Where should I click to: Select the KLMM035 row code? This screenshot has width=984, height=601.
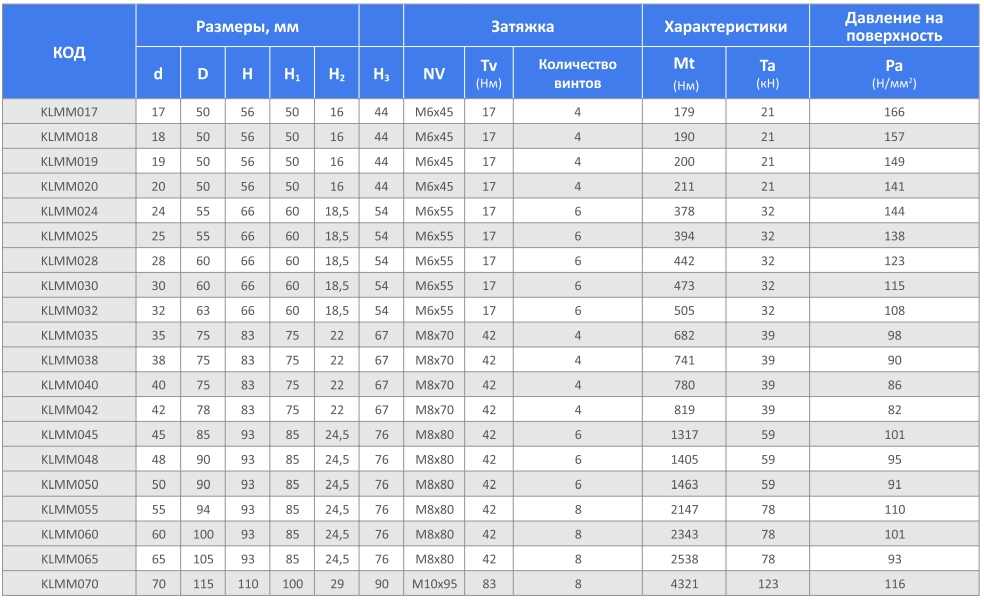(69, 335)
